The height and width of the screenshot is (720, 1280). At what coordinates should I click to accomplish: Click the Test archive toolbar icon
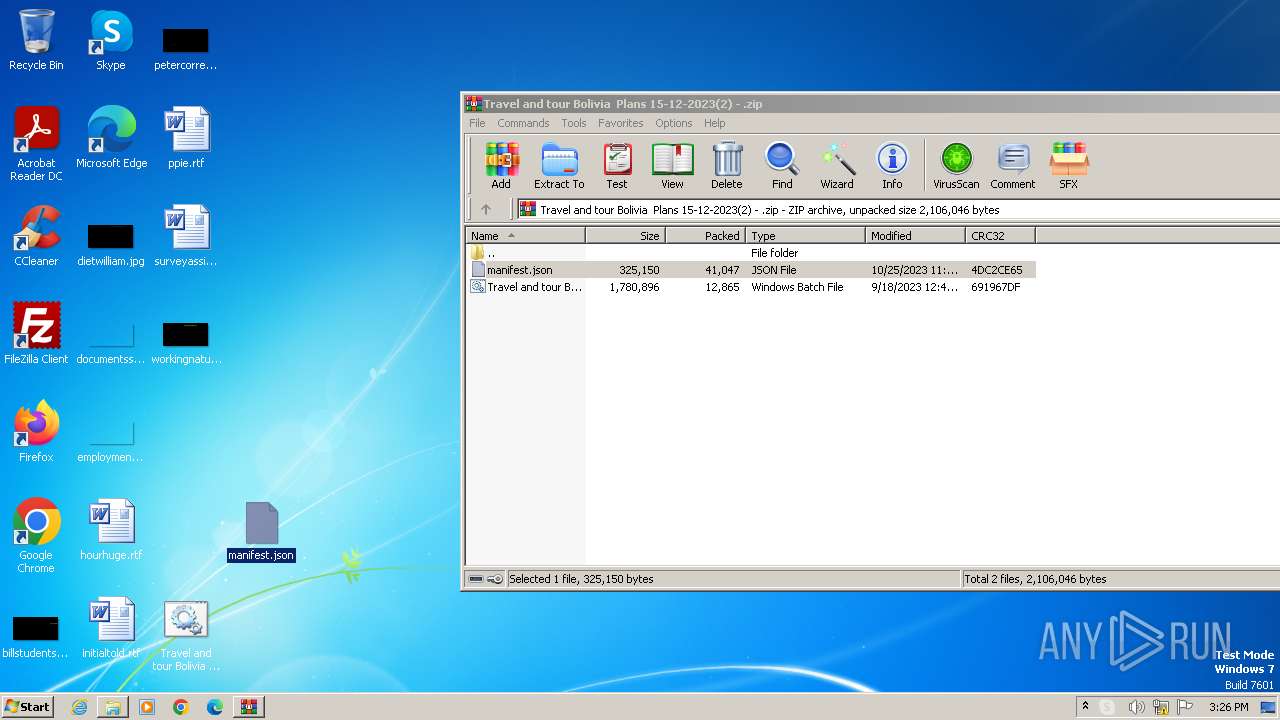617,166
